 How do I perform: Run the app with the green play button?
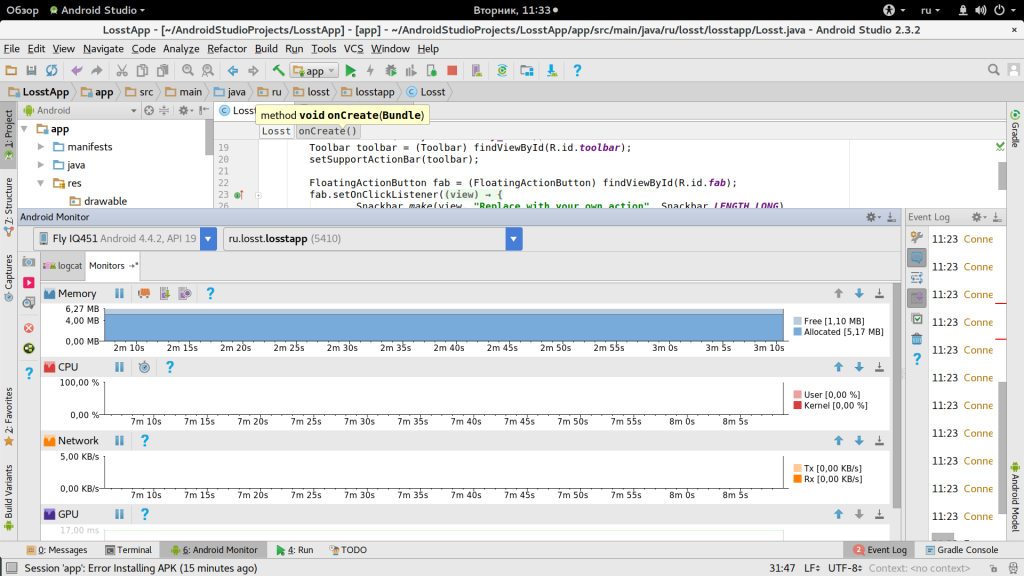[351, 71]
